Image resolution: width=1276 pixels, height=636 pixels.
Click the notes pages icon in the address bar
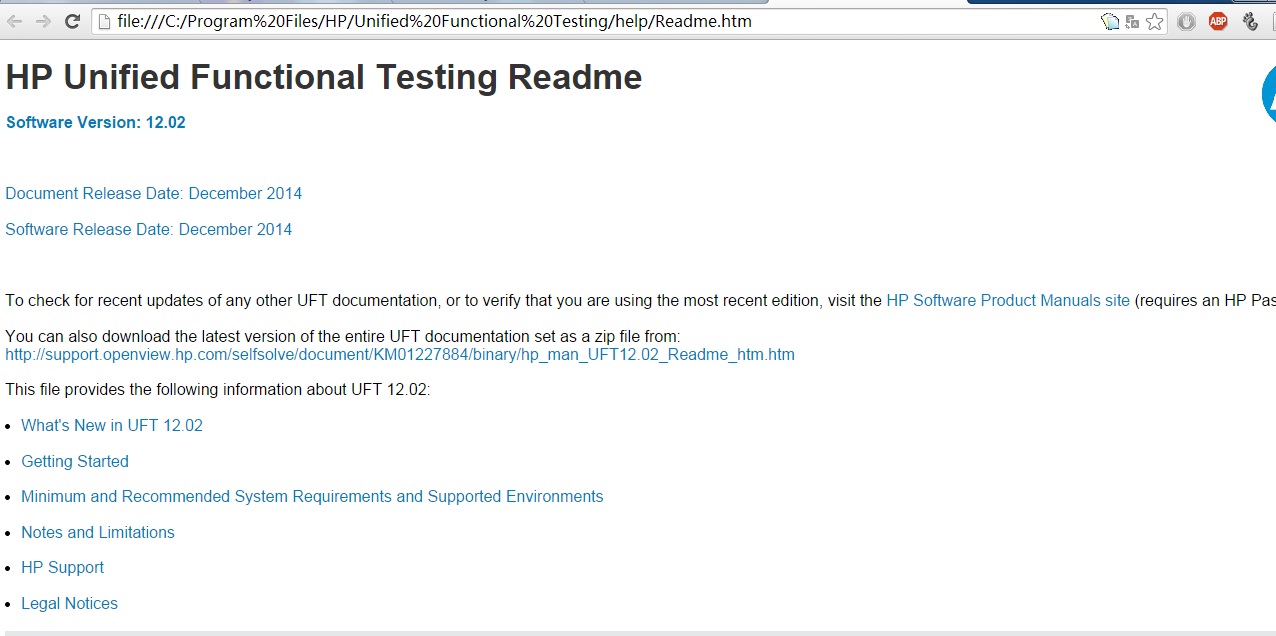[x=1110, y=21]
